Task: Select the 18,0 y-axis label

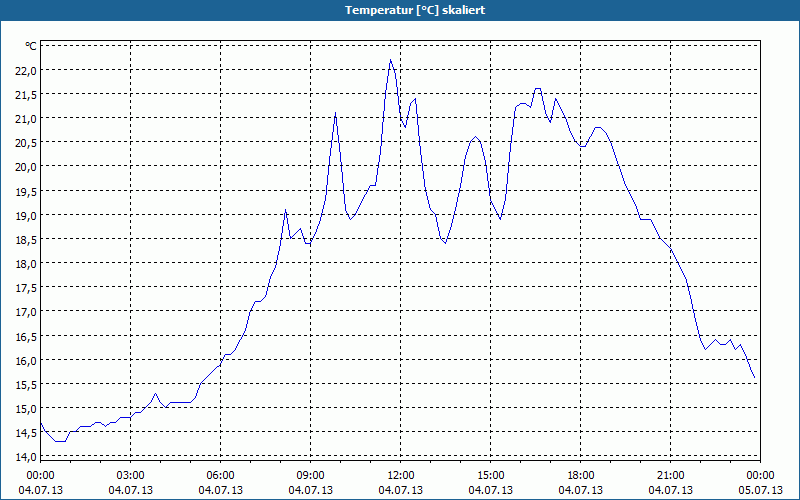Action: tap(26, 264)
